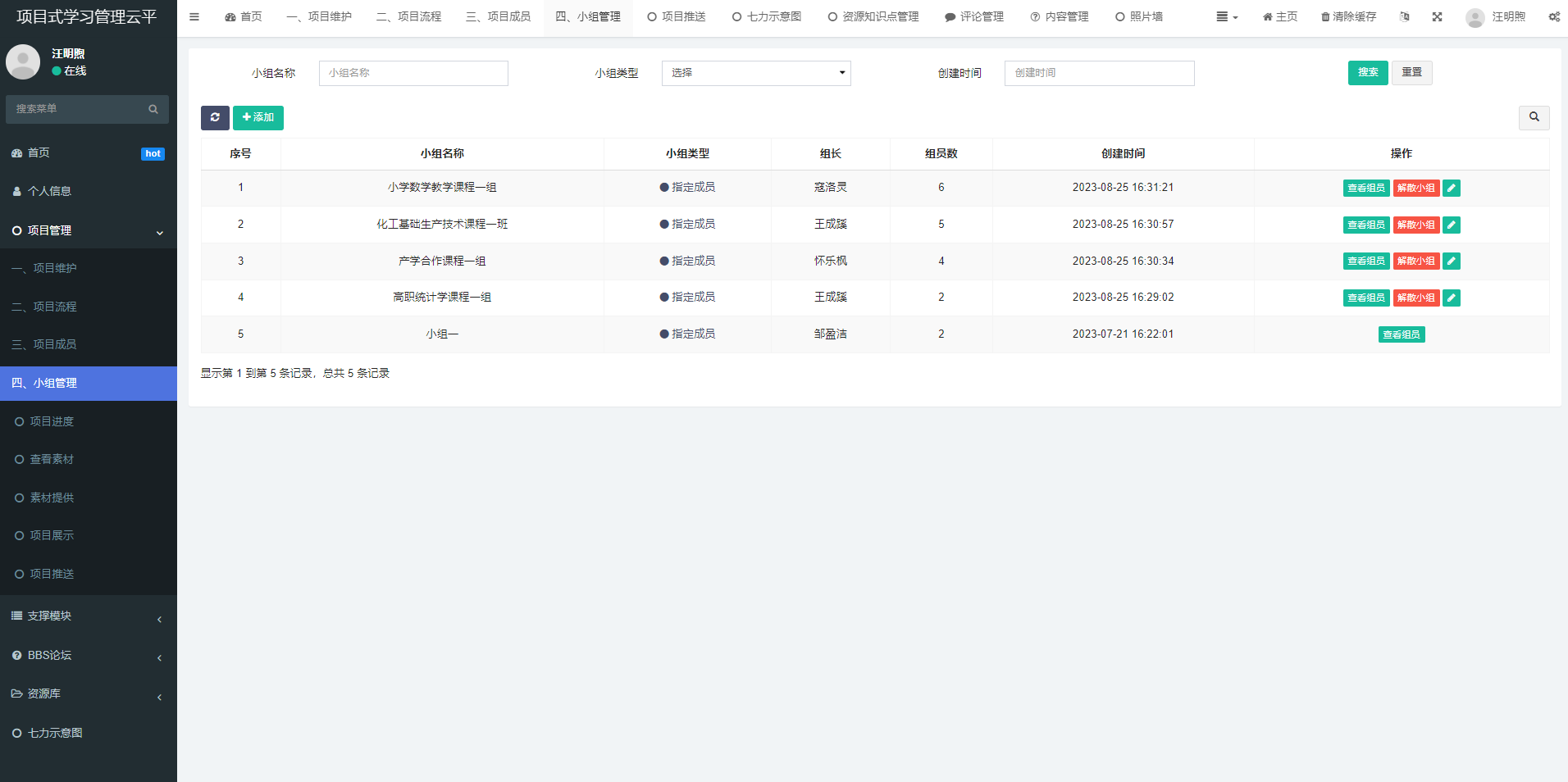Toggle sidebar with the hamburger menu icon

point(194,16)
